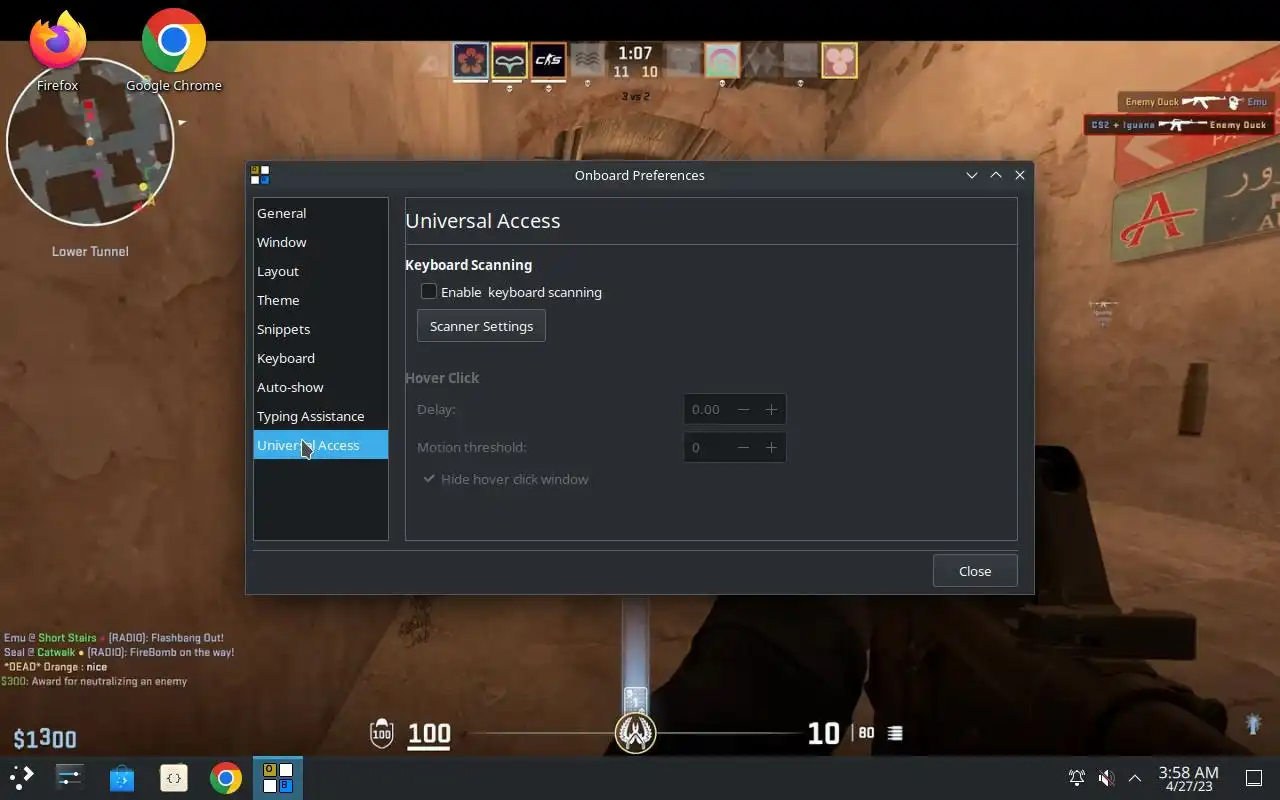This screenshot has height=800, width=1280.
Task: Click the game minimap radar
Action: pyautogui.click(x=90, y=142)
